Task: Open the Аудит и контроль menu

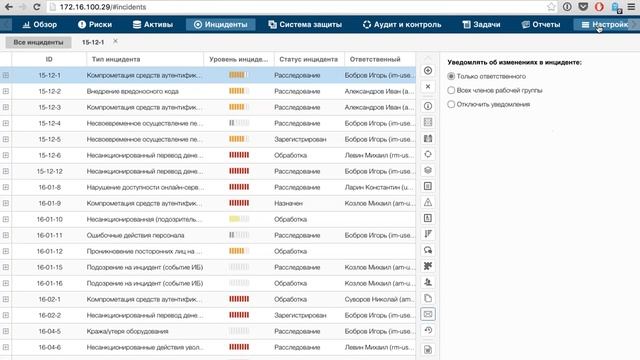Action: coord(402,24)
